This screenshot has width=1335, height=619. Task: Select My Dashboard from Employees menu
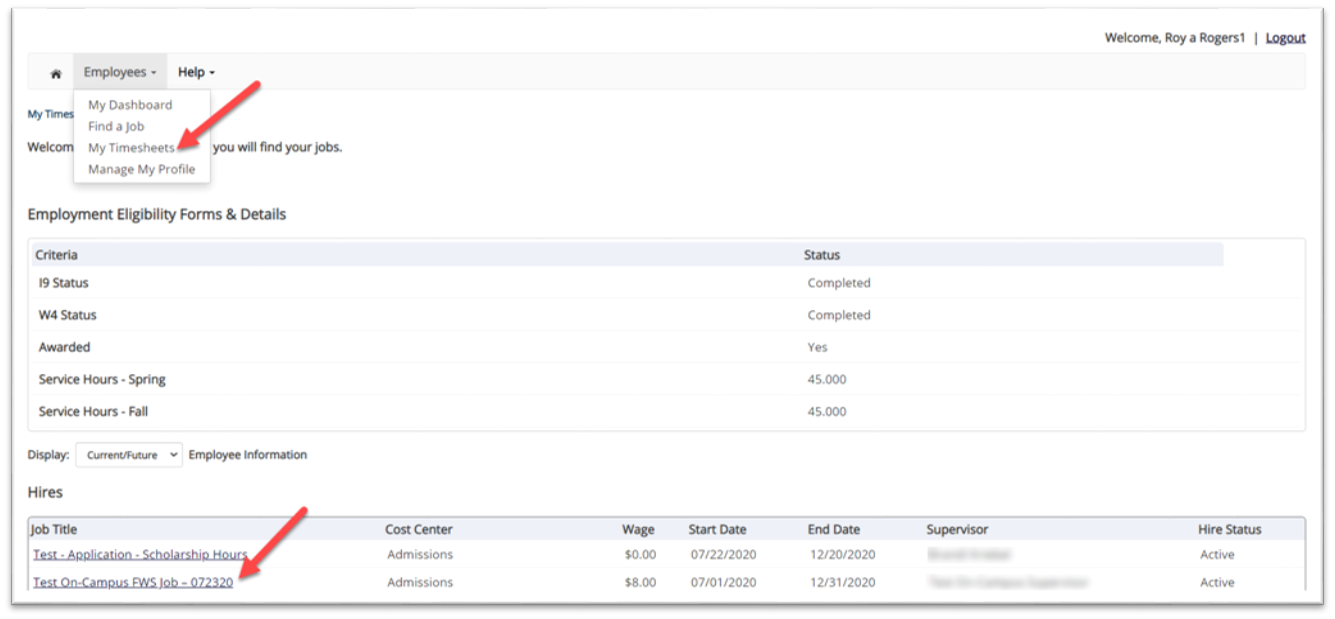(x=130, y=105)
